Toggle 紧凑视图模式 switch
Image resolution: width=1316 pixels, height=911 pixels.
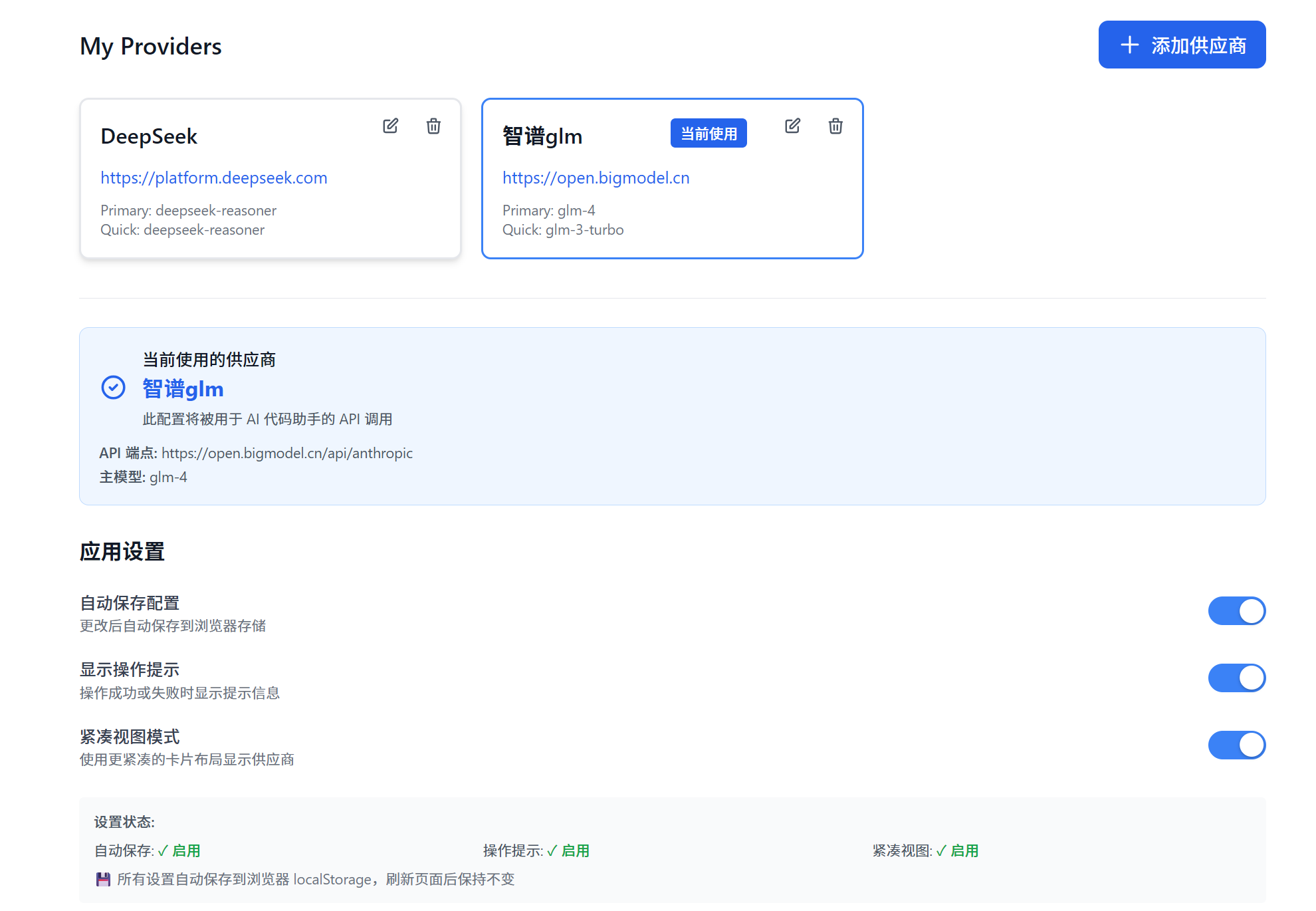tap(1236, 745)
